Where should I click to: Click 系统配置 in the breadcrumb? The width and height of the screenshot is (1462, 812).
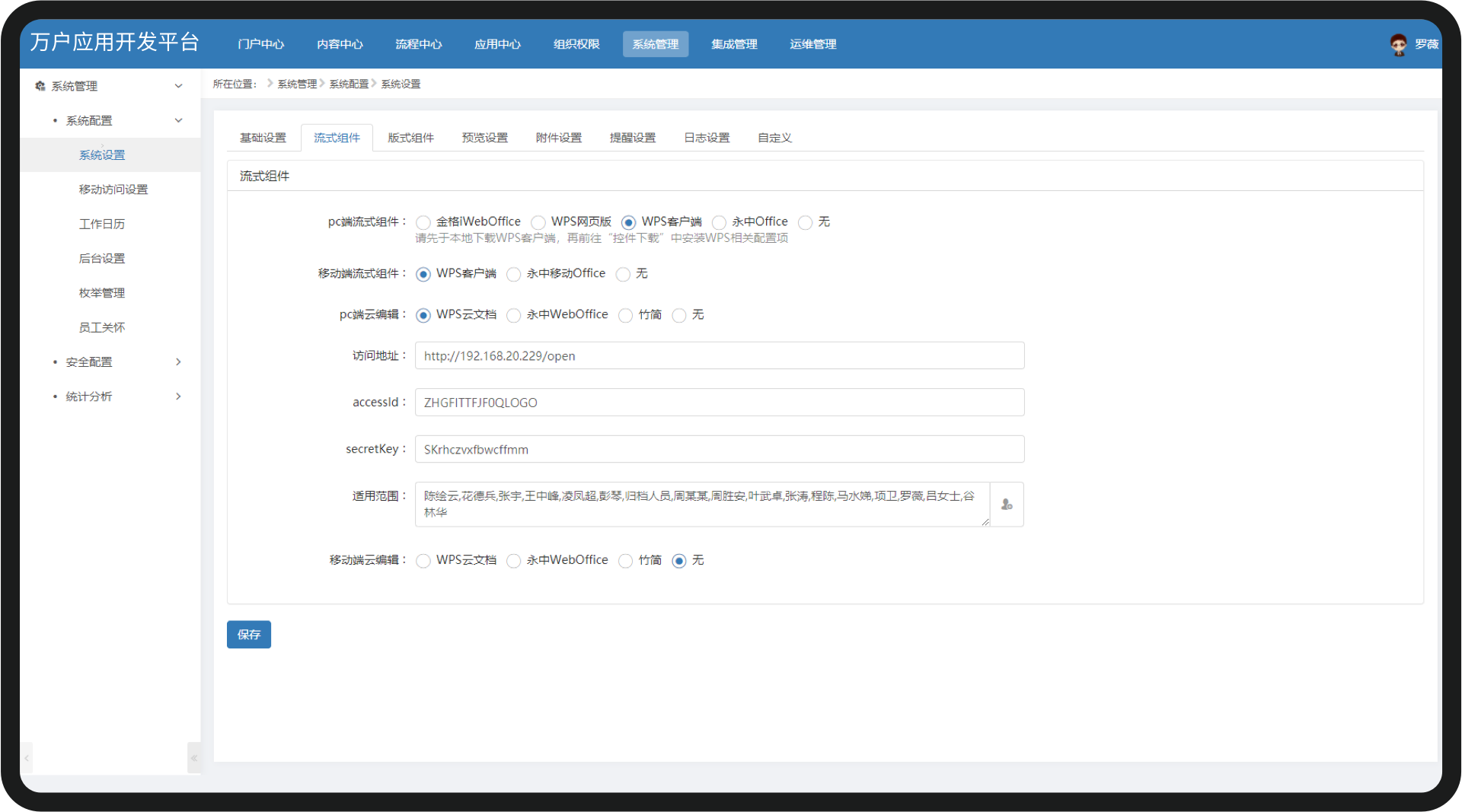tap(349, 84)
